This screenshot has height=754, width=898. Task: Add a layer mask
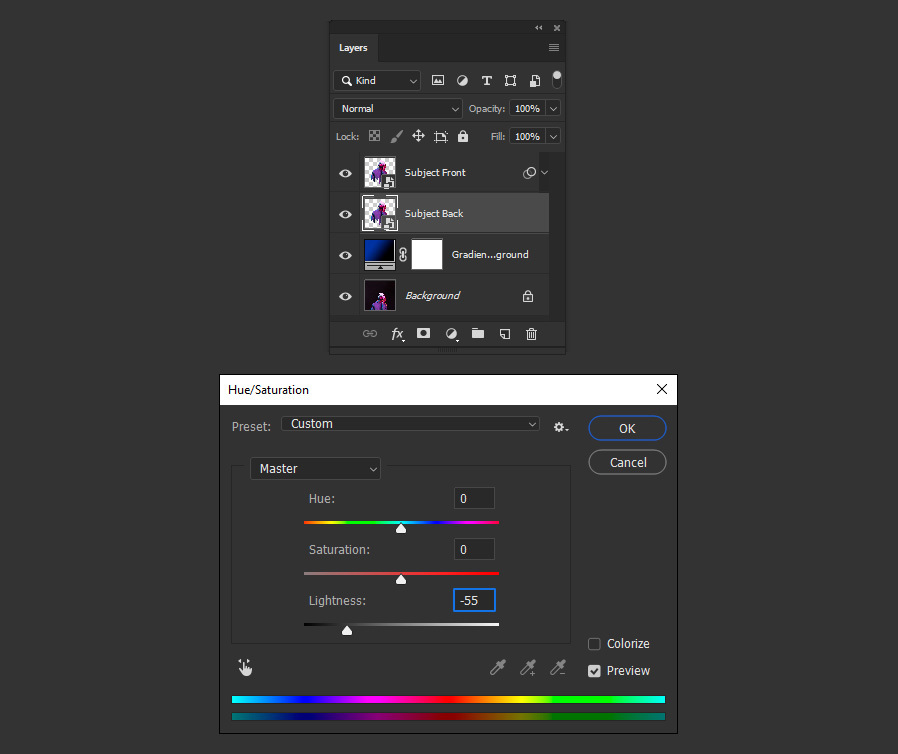coord(423,333)
